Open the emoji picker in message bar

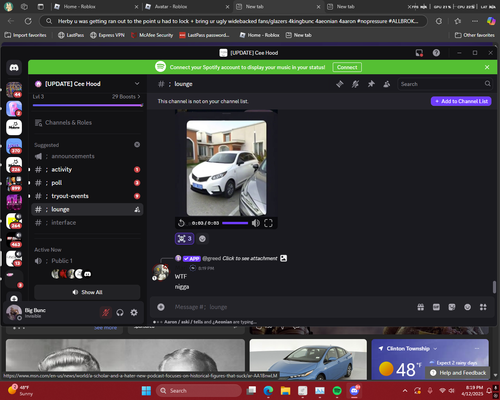(x=467, y=307)
